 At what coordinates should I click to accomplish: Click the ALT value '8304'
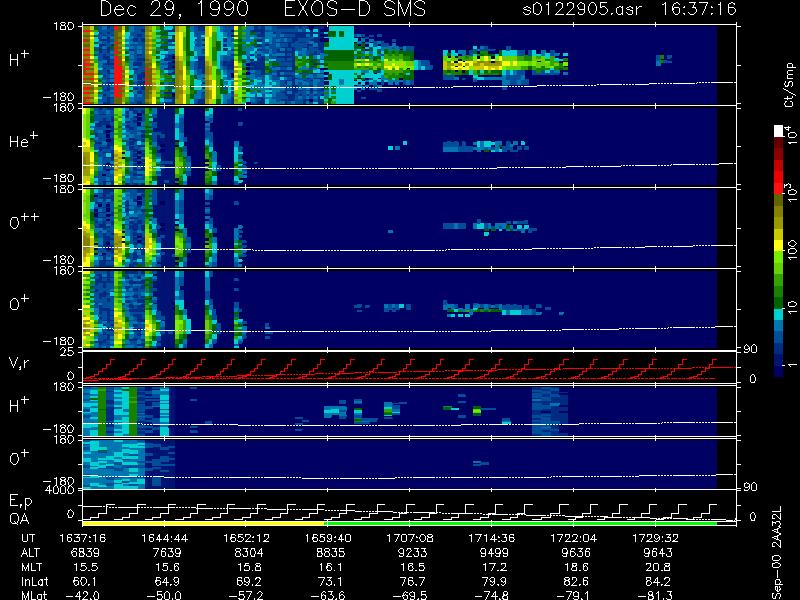249,553
